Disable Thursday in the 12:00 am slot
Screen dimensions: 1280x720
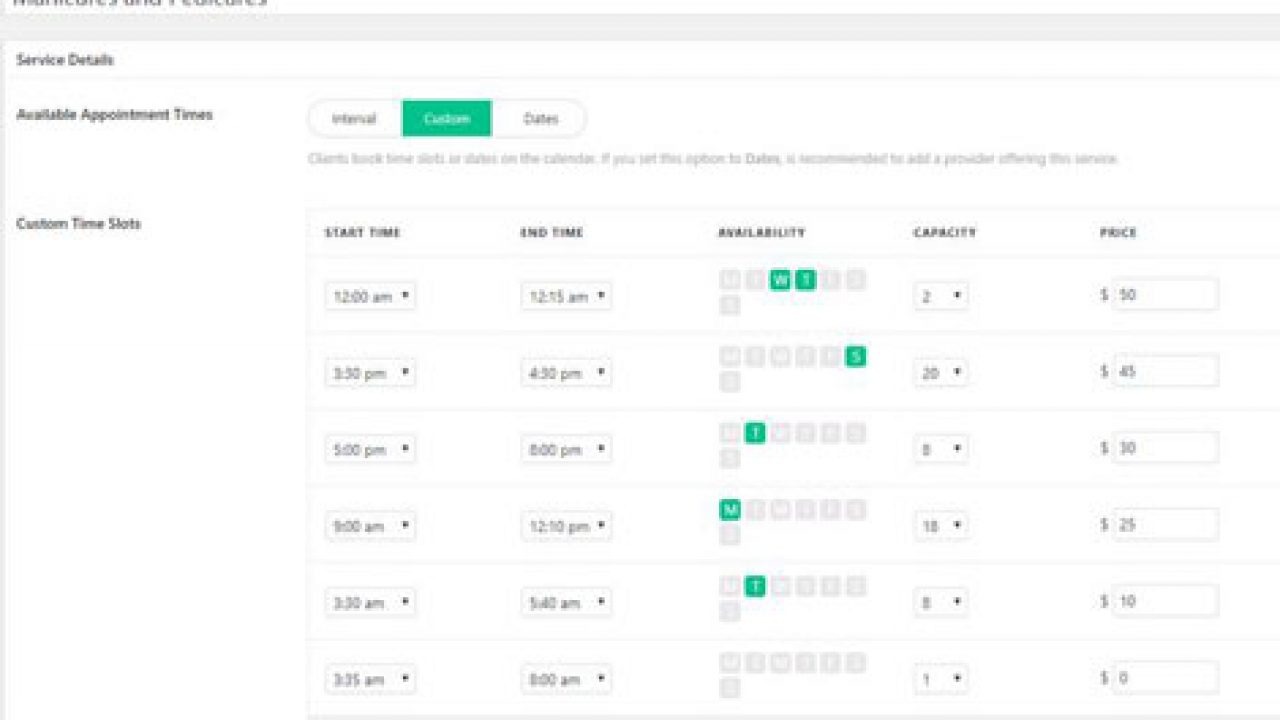pyautogui.click(x=805, y=280)
